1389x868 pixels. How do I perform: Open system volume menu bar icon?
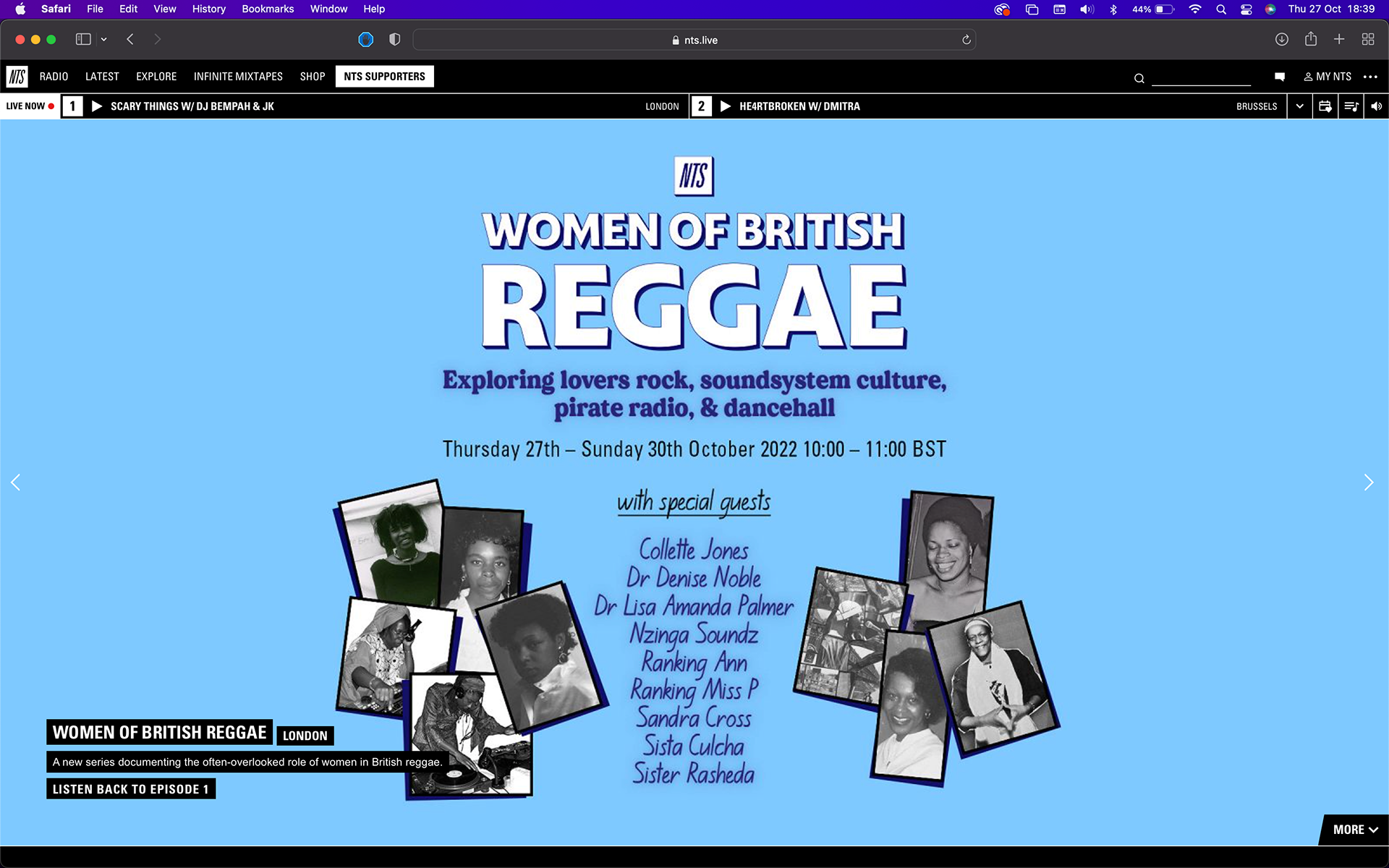(1087, 9)
